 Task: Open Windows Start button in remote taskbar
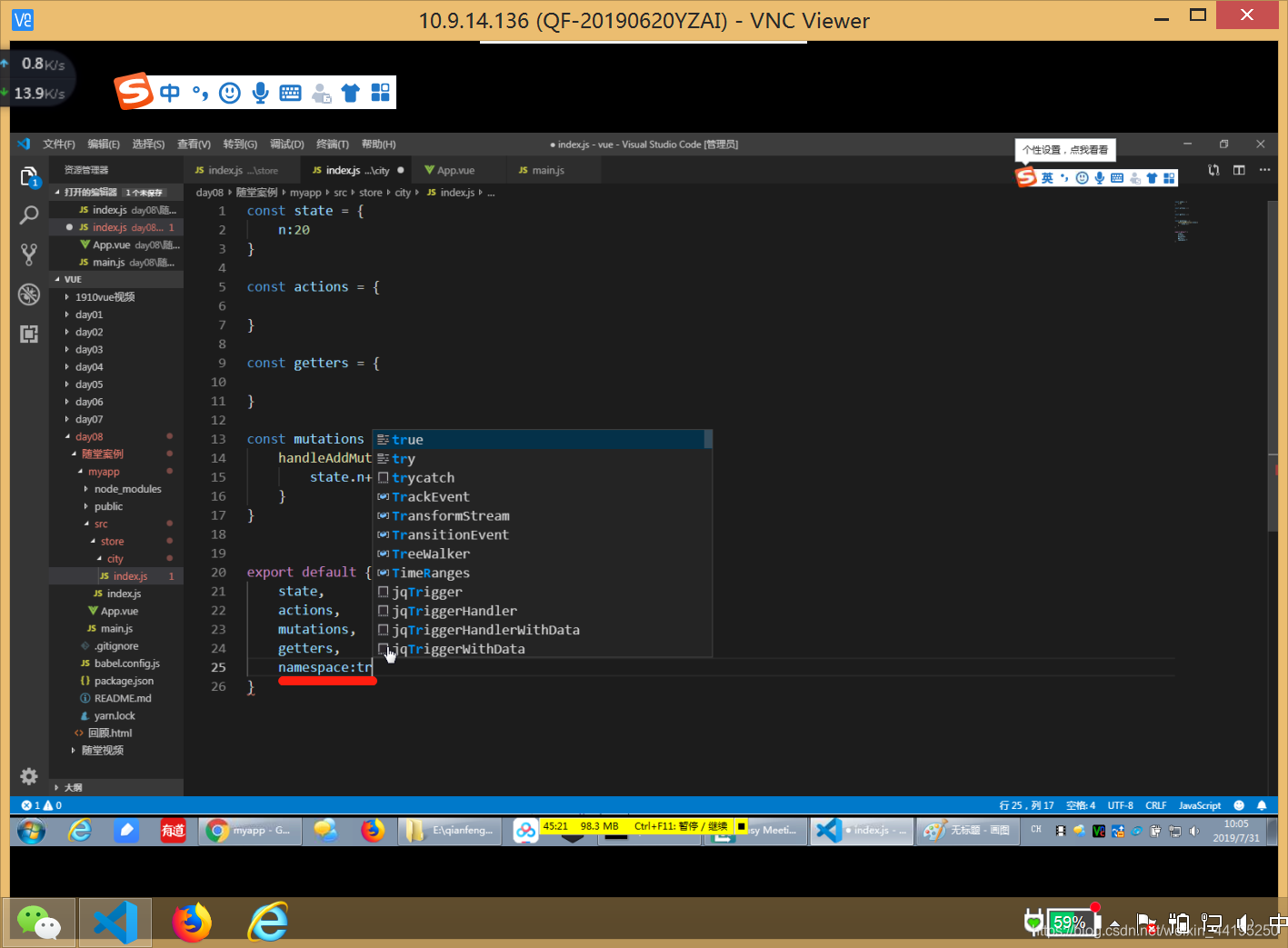tap(32, 831)
